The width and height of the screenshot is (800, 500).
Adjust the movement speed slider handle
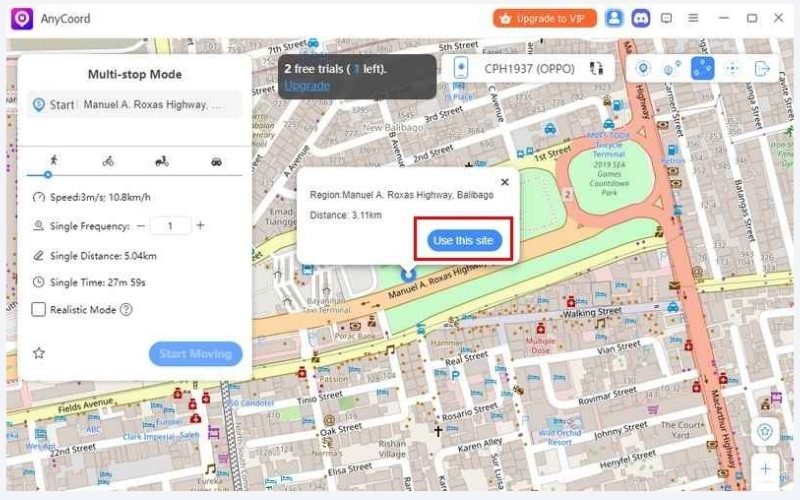[x=47, y=176]
